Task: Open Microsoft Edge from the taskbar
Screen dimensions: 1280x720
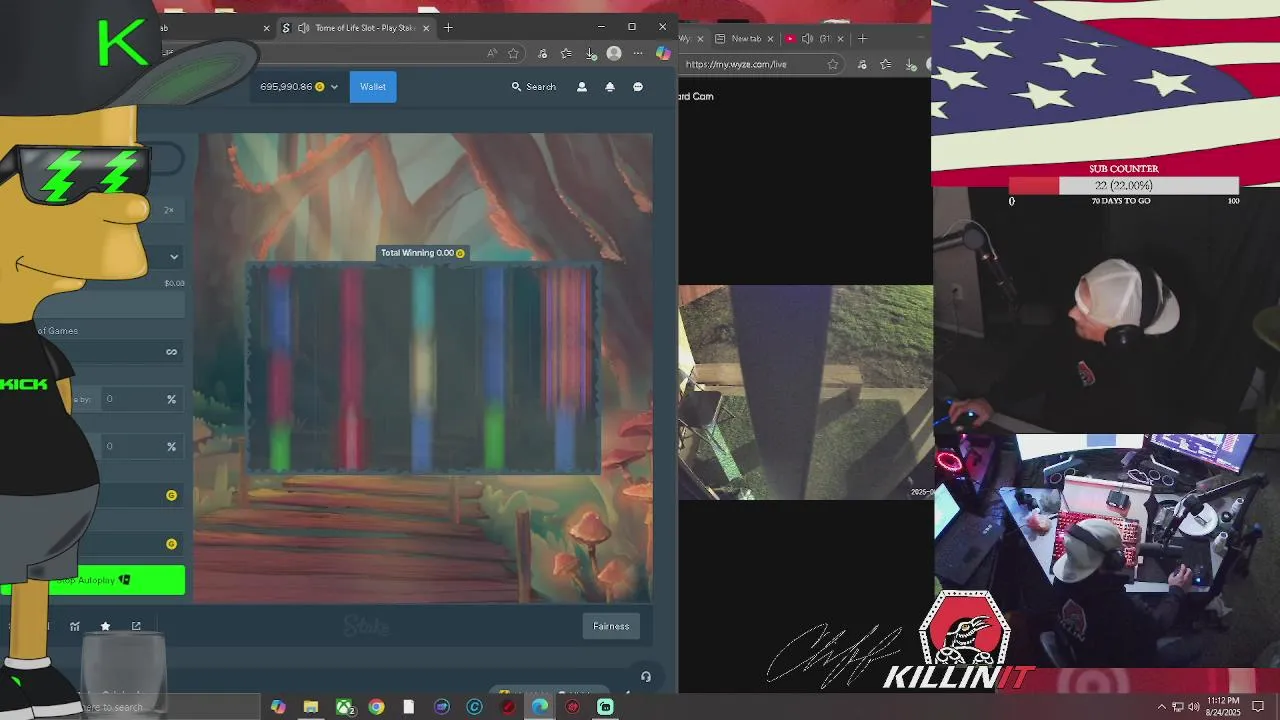Action: (540, 707)
